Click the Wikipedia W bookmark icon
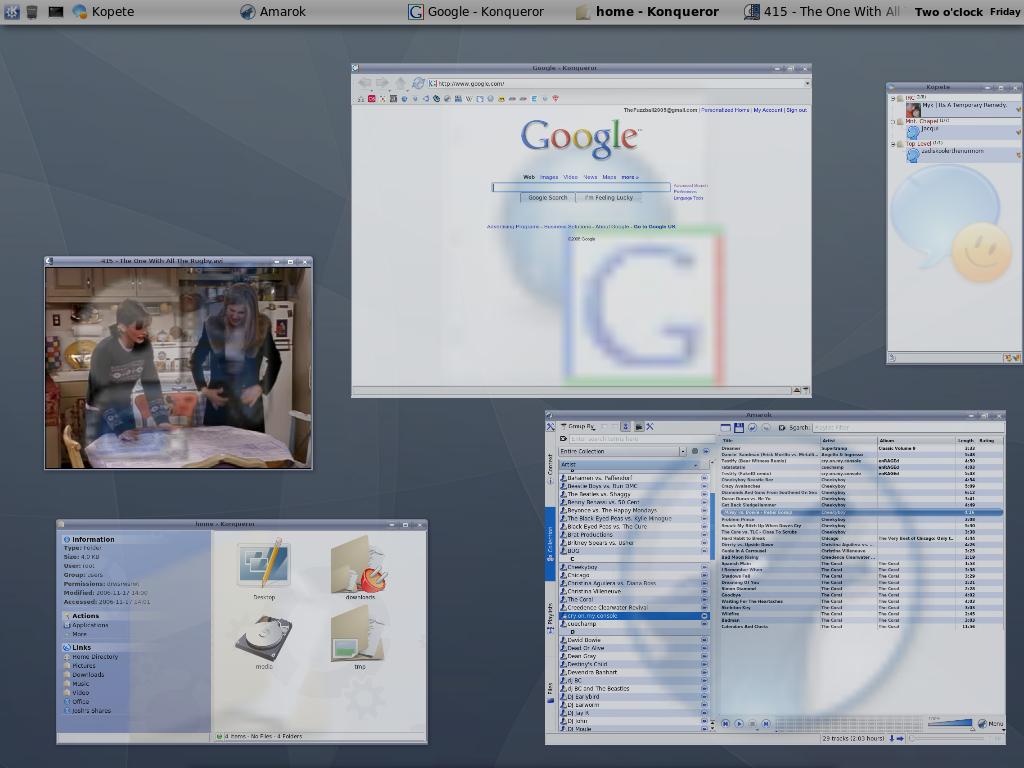This screenshot has height=768, width=1024. [468, 99]
